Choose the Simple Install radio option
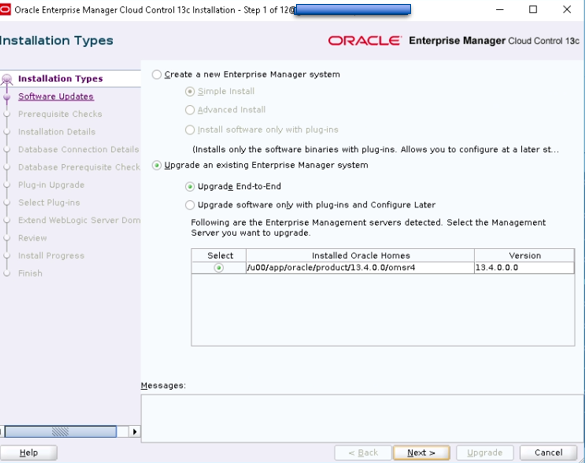 [x=190, y=91]
